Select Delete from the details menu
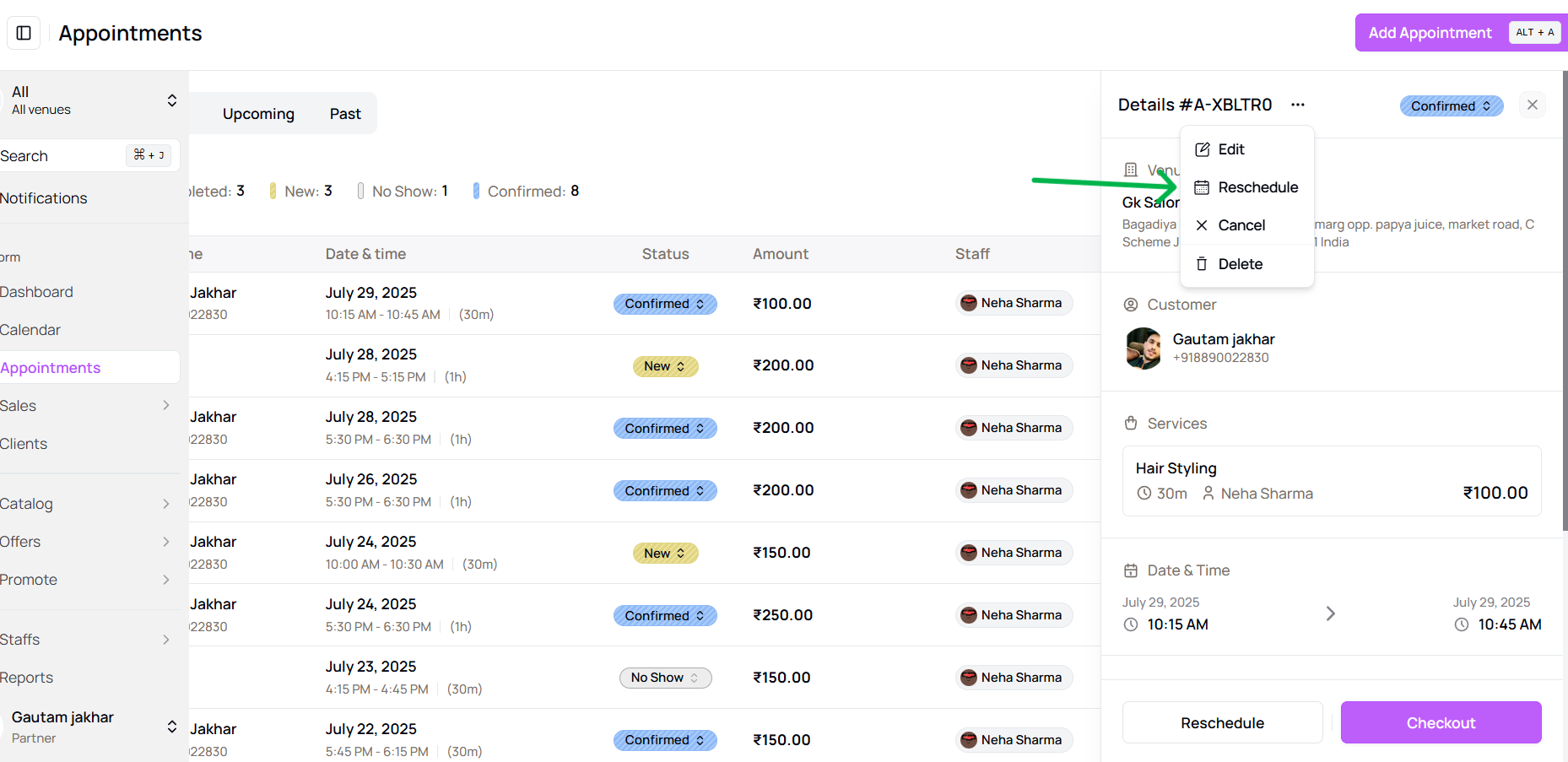Screen dimensions: 1568x762 1247,264
